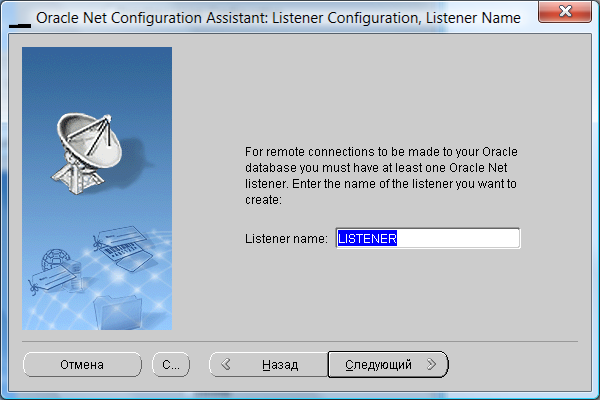
Task: Go back with the Назад button
Action: (269, 364)
